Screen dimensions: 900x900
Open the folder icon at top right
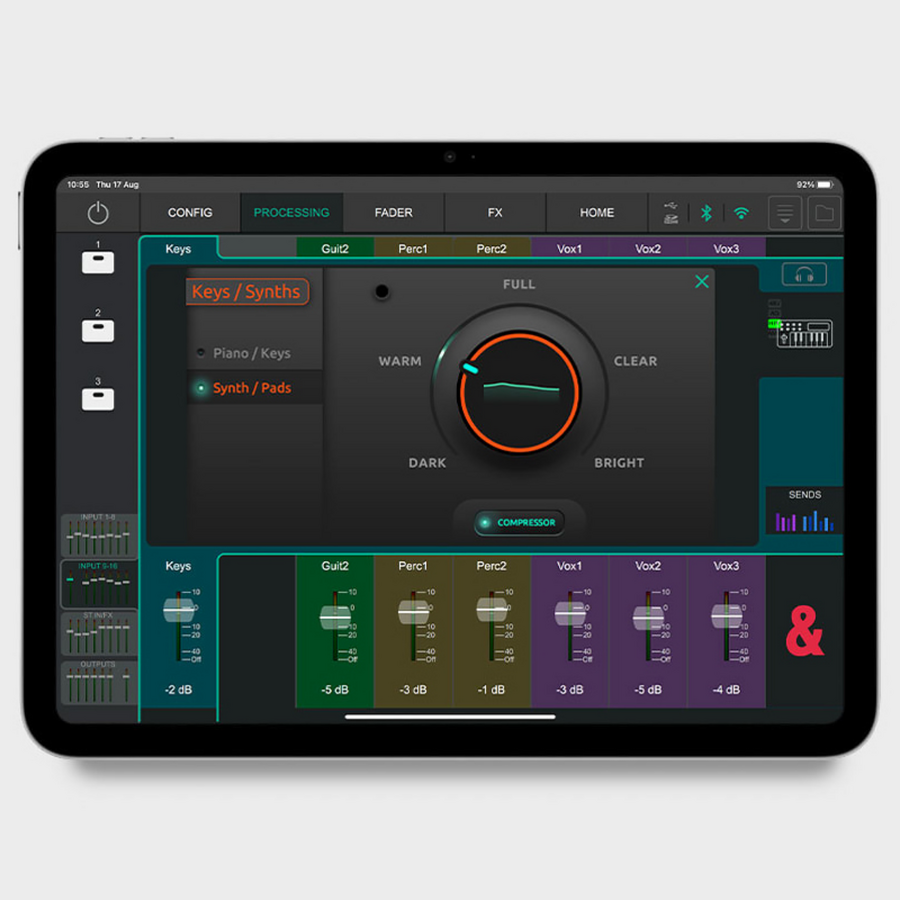pos(824,213)
